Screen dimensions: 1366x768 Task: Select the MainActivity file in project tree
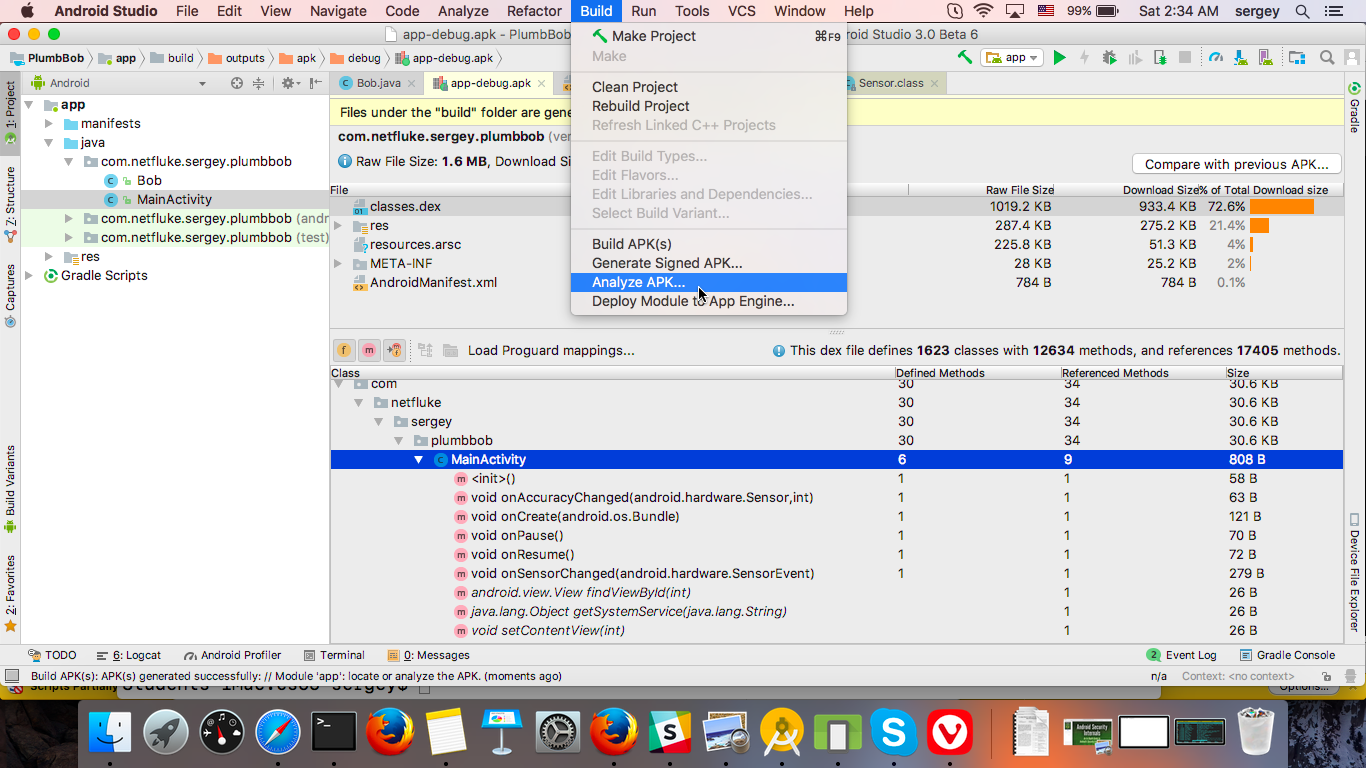(174, 200)
